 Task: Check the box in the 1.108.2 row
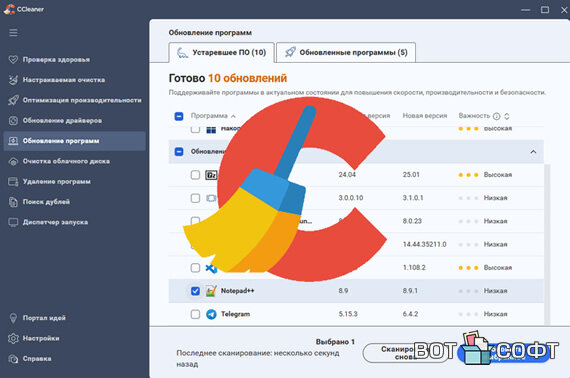(x=195, y=268)
